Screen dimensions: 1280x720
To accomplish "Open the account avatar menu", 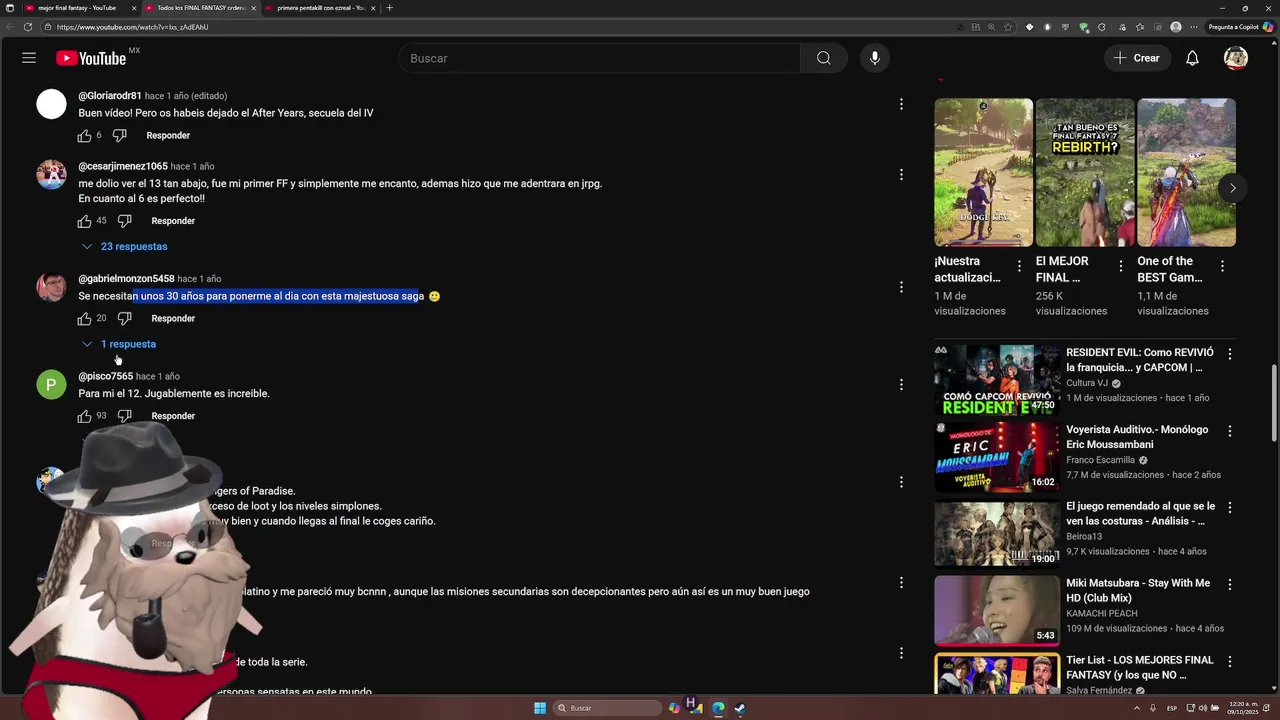I will pyautogui.click(x=1236, y=58).
